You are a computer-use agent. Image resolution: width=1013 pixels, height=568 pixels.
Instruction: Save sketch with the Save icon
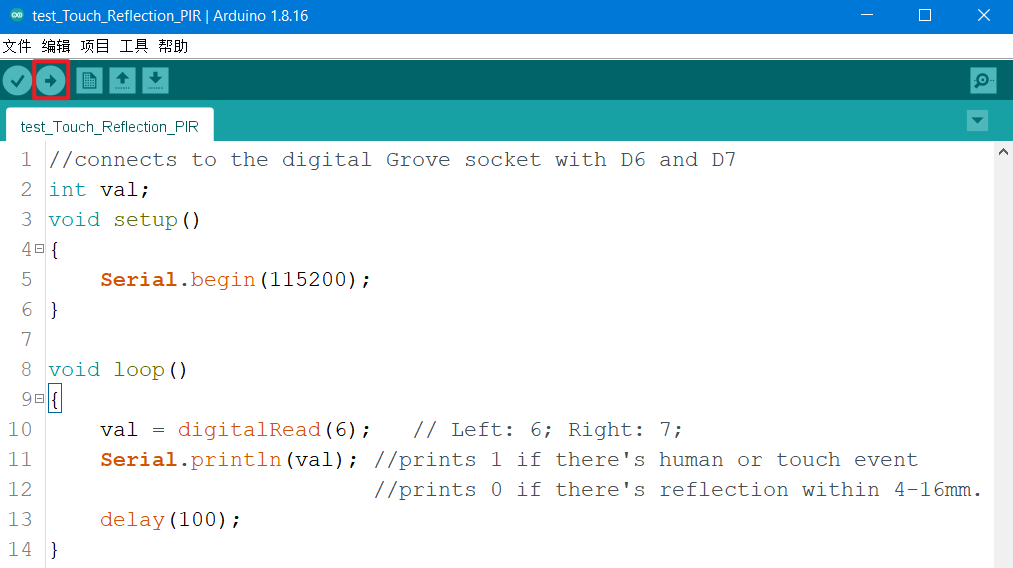155,81
